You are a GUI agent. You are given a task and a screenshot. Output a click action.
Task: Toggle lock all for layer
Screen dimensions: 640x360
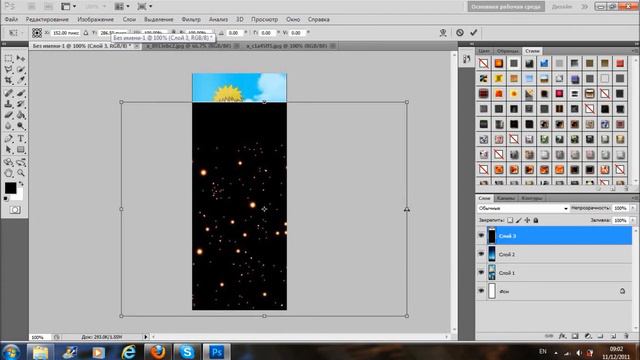[x=536, y=220]
